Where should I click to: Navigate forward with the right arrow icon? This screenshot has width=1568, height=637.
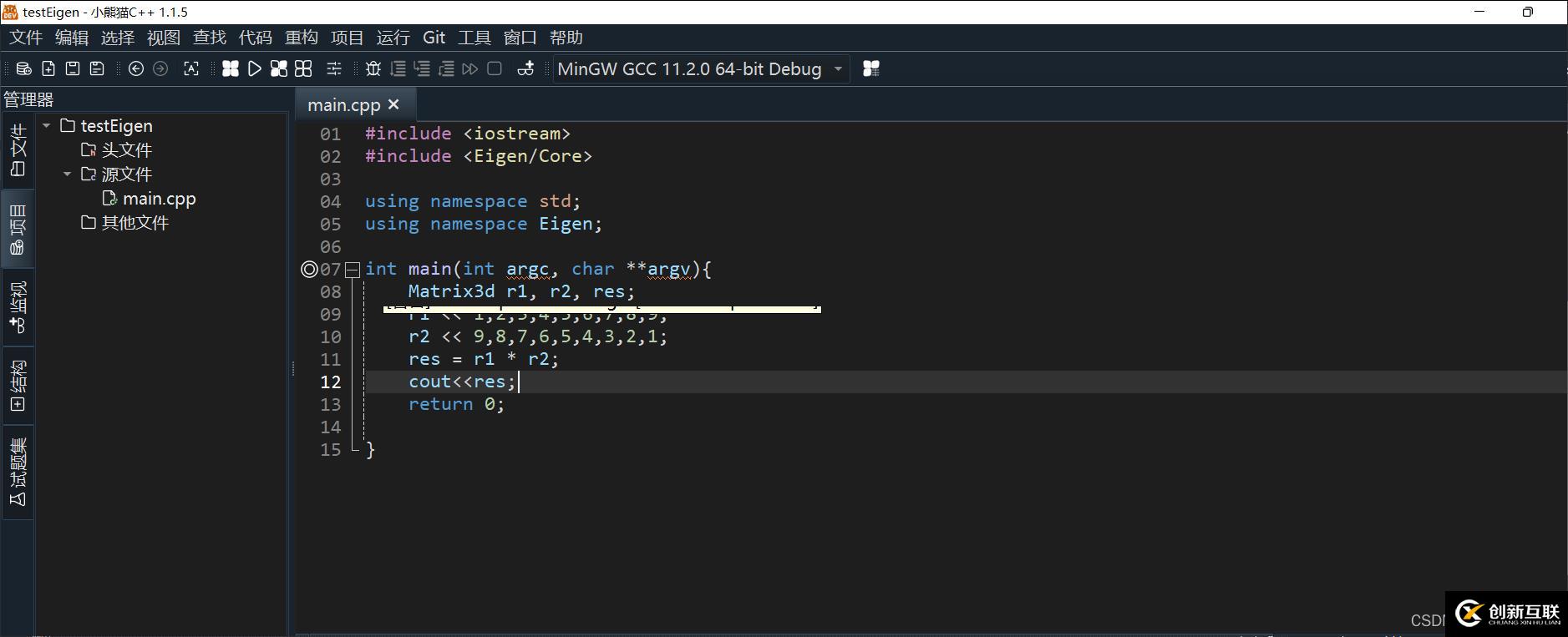pos(160,69)
